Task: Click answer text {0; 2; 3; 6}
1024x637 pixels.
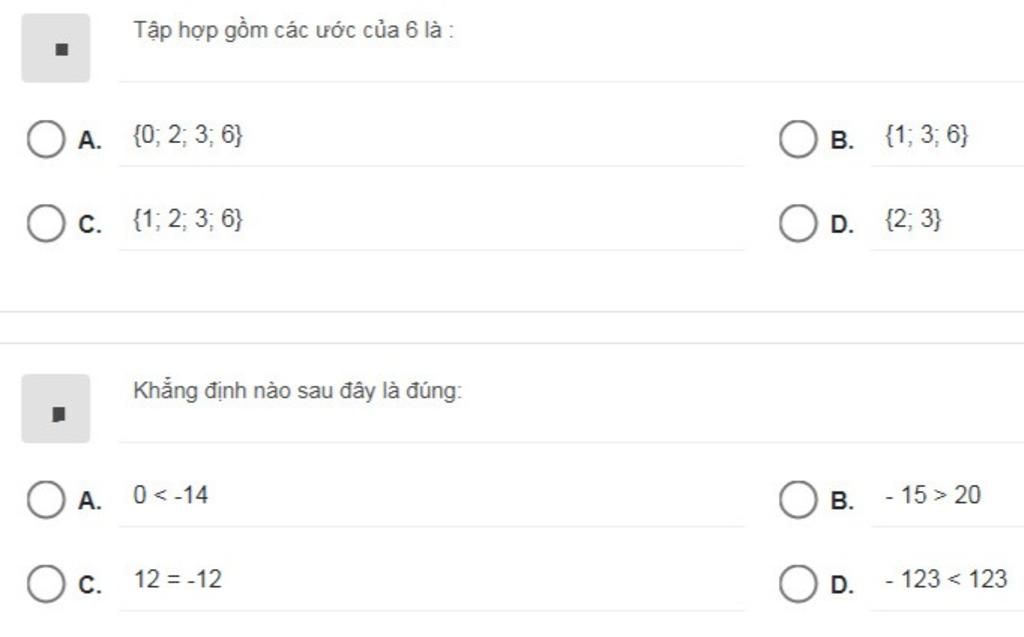Action: (188, 135)
